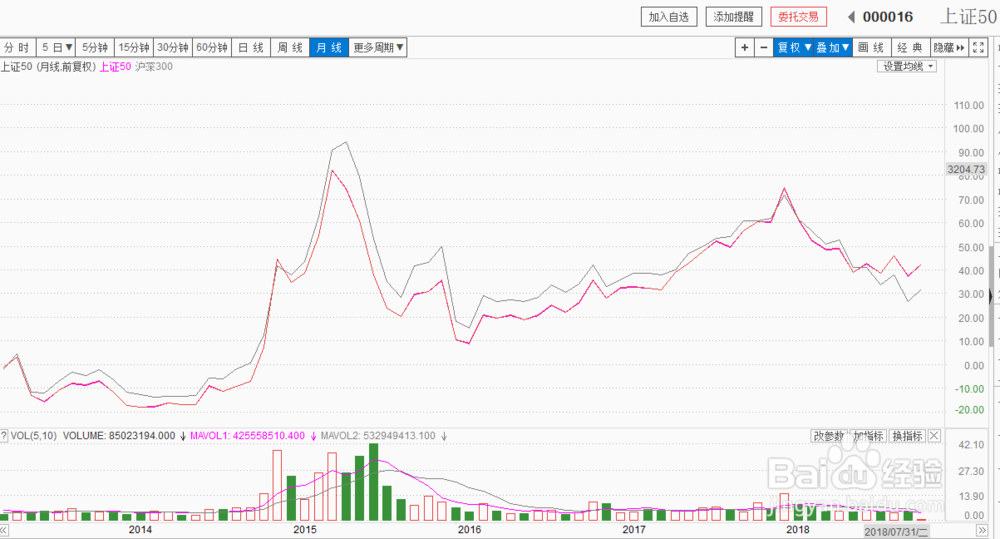Switch to 分时 view
Image resolution: width=1000 pixels, height=539 pixels.
tap(17, 48)
